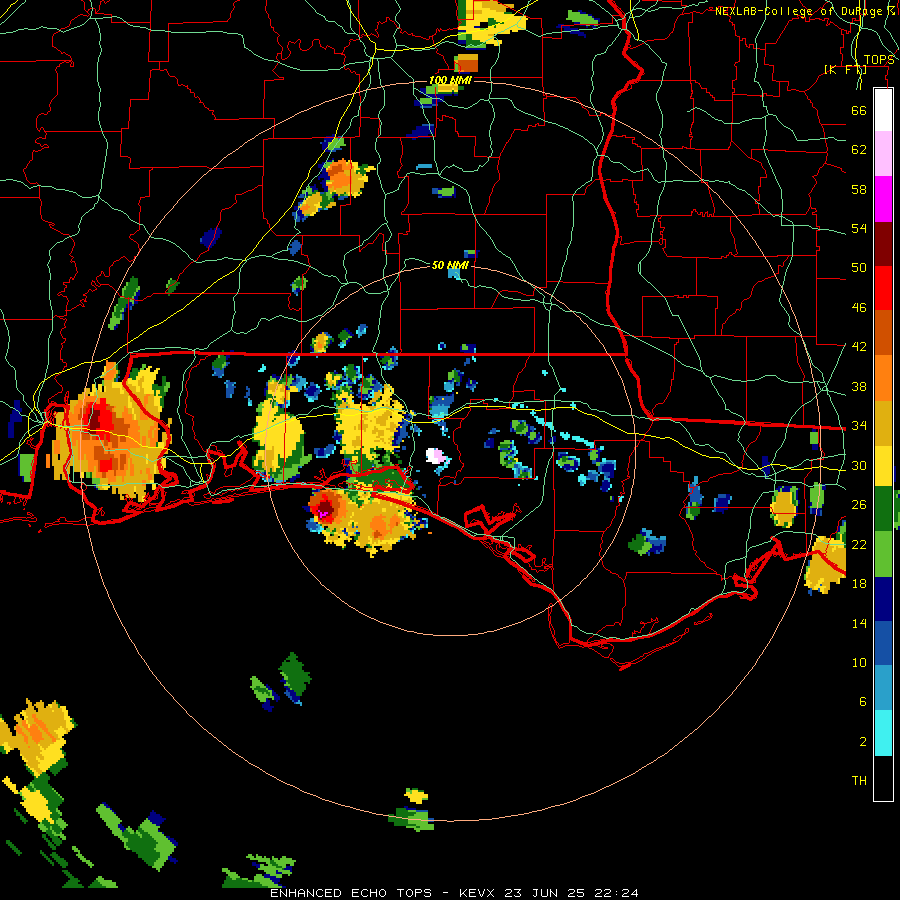Click the light green legend swatch

[x=883, y=554]
